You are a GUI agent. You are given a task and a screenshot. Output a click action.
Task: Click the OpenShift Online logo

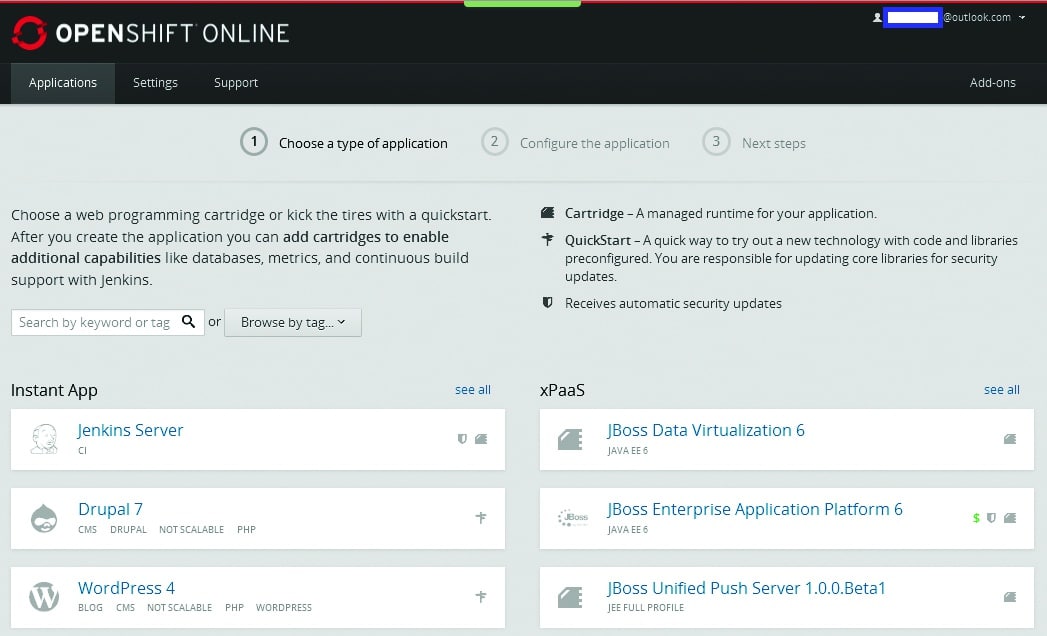tap(150, 33)
